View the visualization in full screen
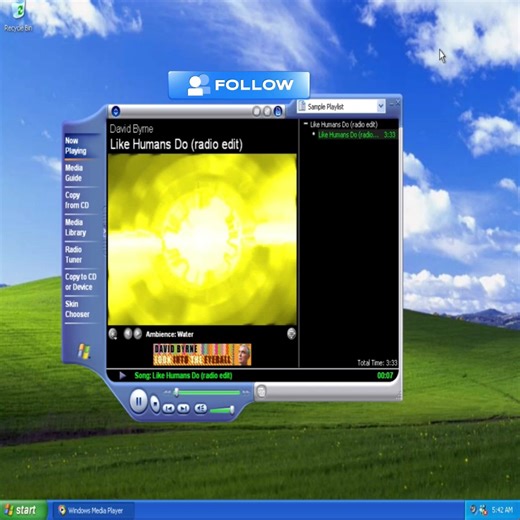The image size is (520, 520). 291,333
